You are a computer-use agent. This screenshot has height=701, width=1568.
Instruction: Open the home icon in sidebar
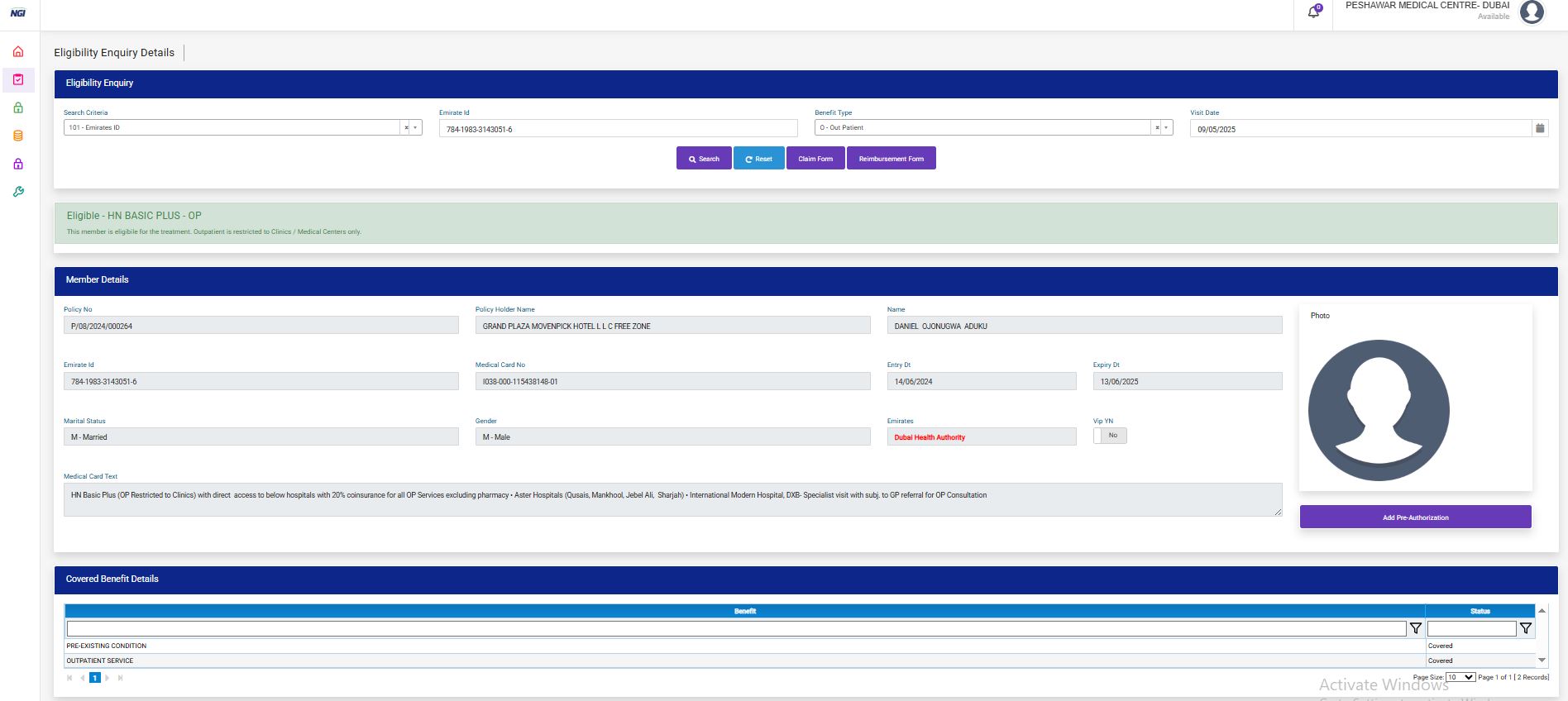(x=18, y=52)
